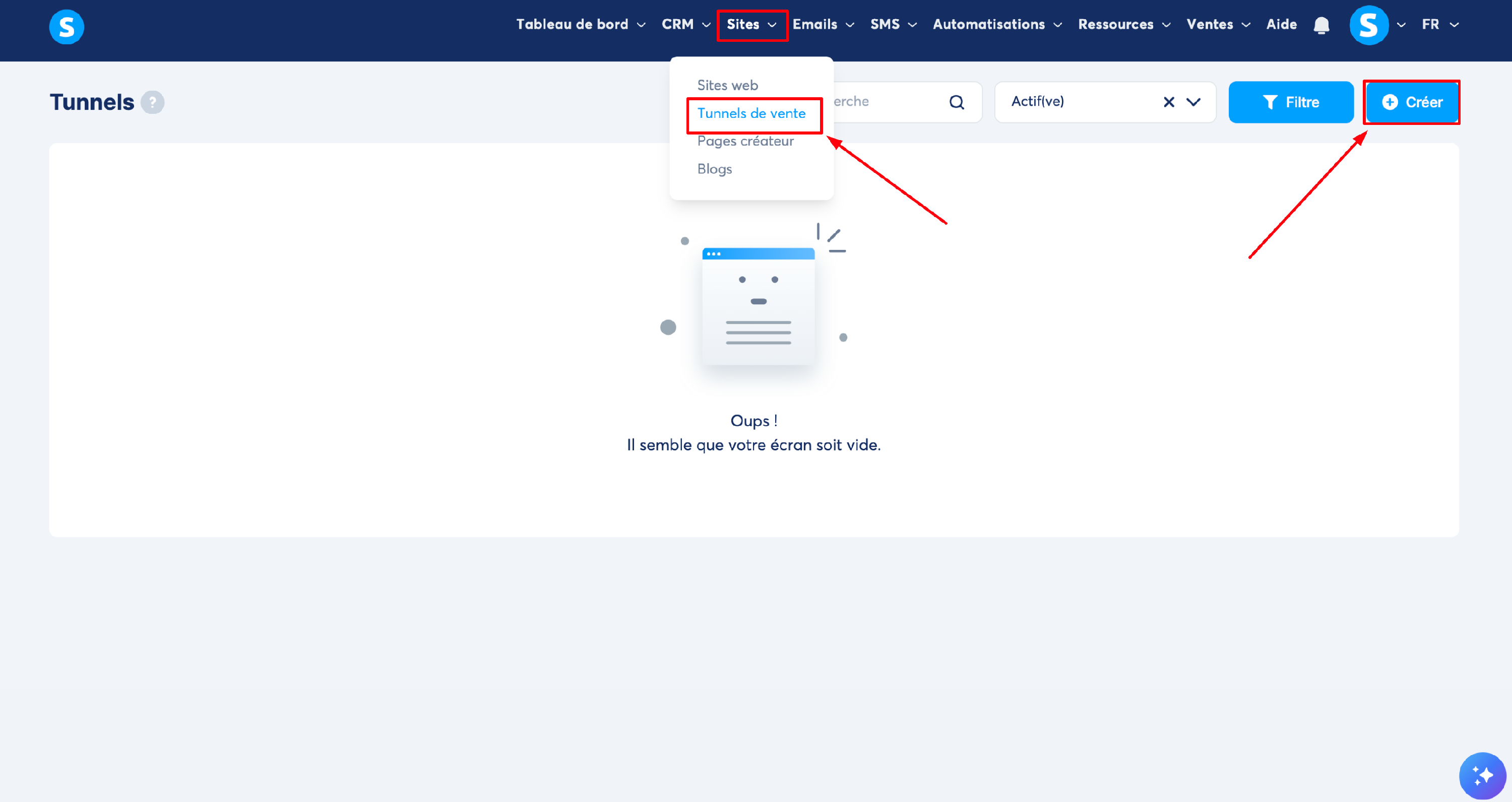Choose Sites web from dropdown

click(x=727, y=85)
